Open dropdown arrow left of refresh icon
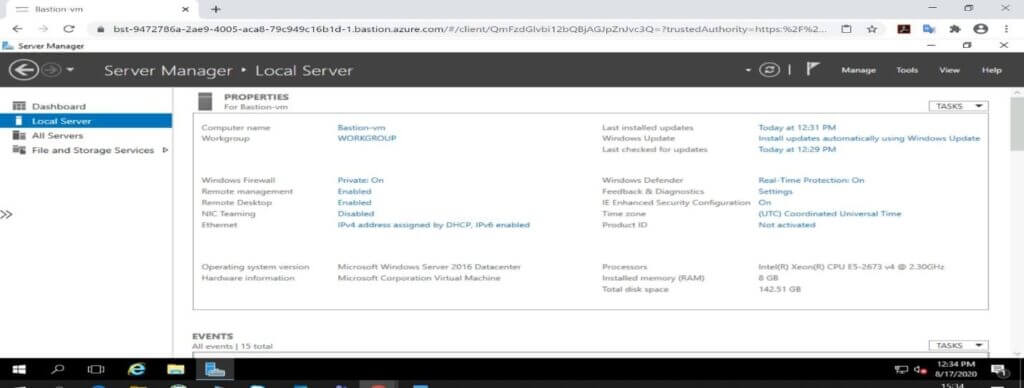This screenshot has width=1024, height=388. (748, 70)
